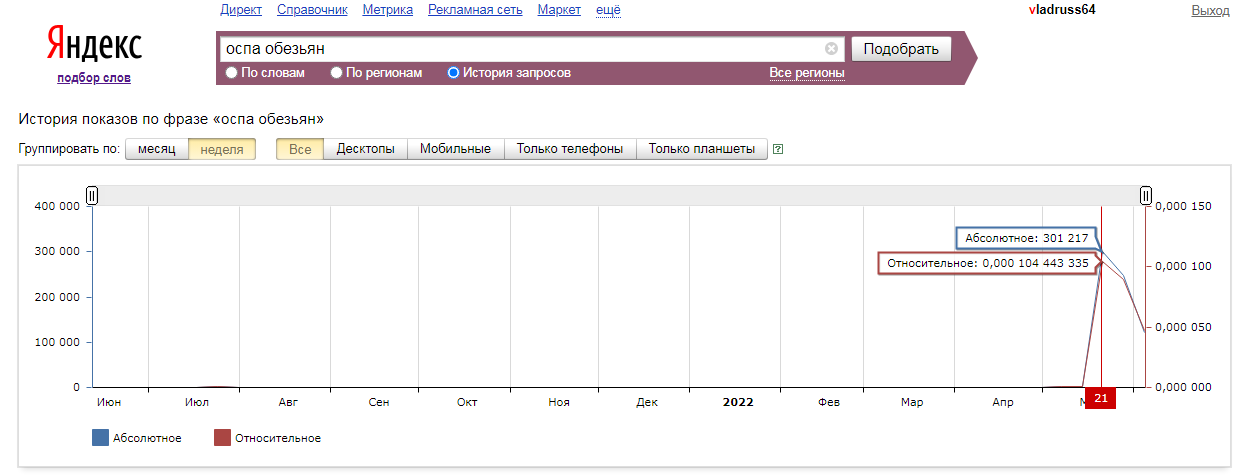
Task: Select the По словам radio button
Action: point(232,73)
